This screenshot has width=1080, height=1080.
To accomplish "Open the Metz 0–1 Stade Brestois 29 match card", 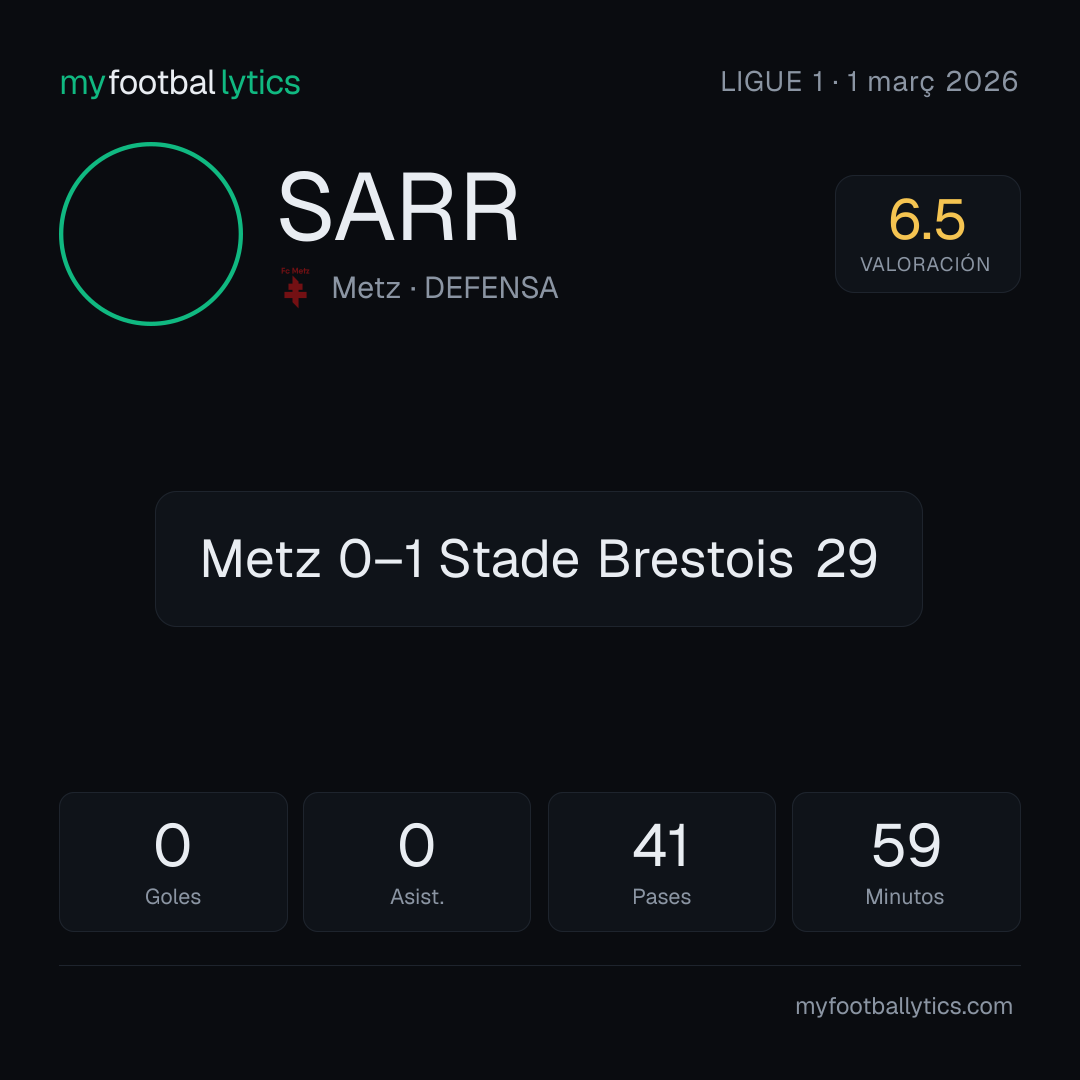I will (539, 559).
